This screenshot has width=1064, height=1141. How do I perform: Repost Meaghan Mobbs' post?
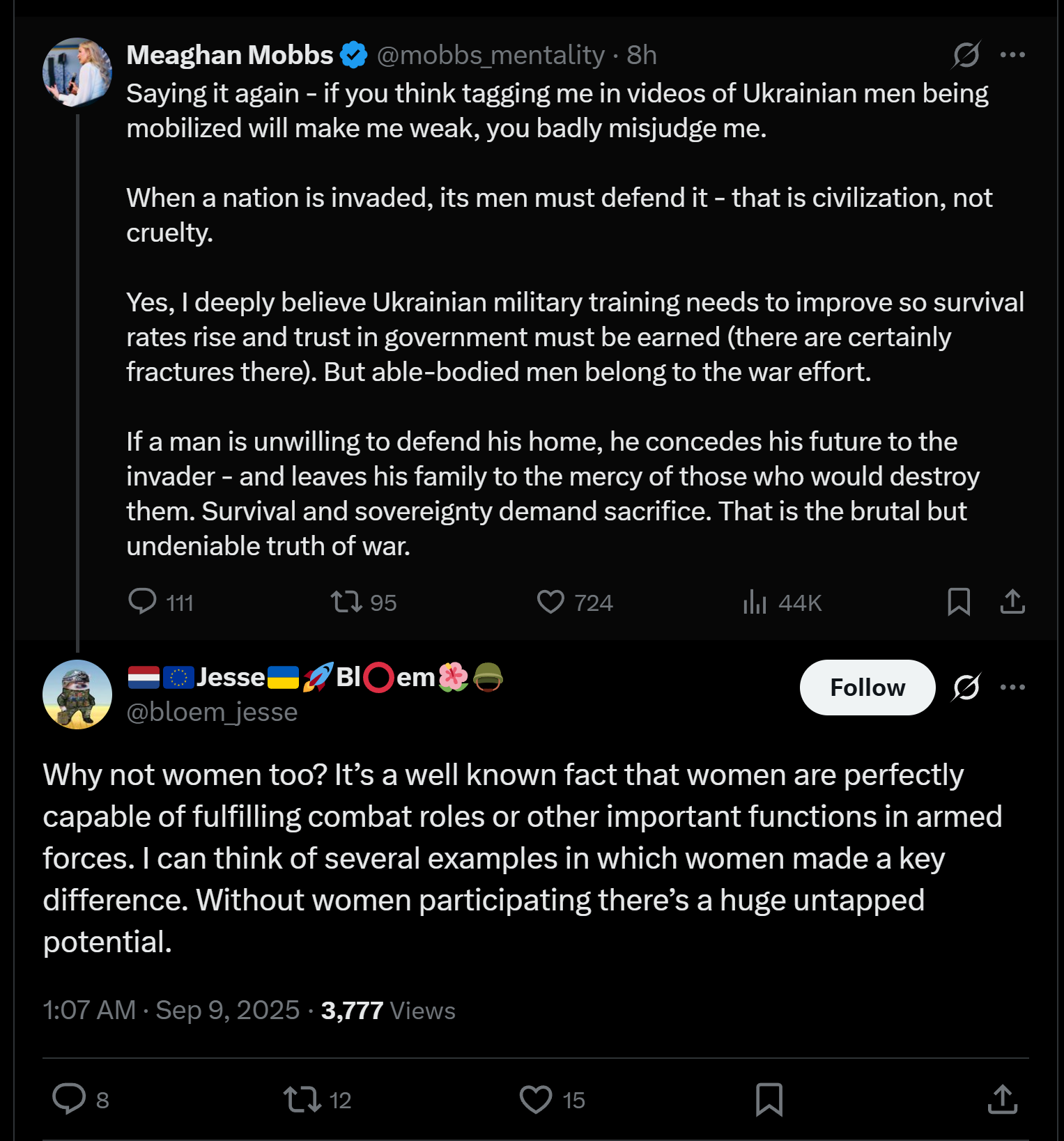click(346, 601)
